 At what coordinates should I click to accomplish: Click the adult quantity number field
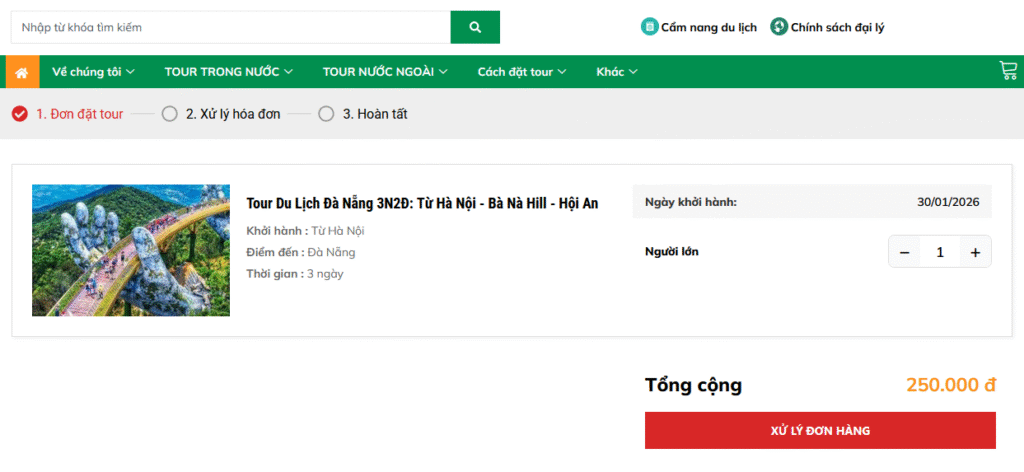[940, 252]
